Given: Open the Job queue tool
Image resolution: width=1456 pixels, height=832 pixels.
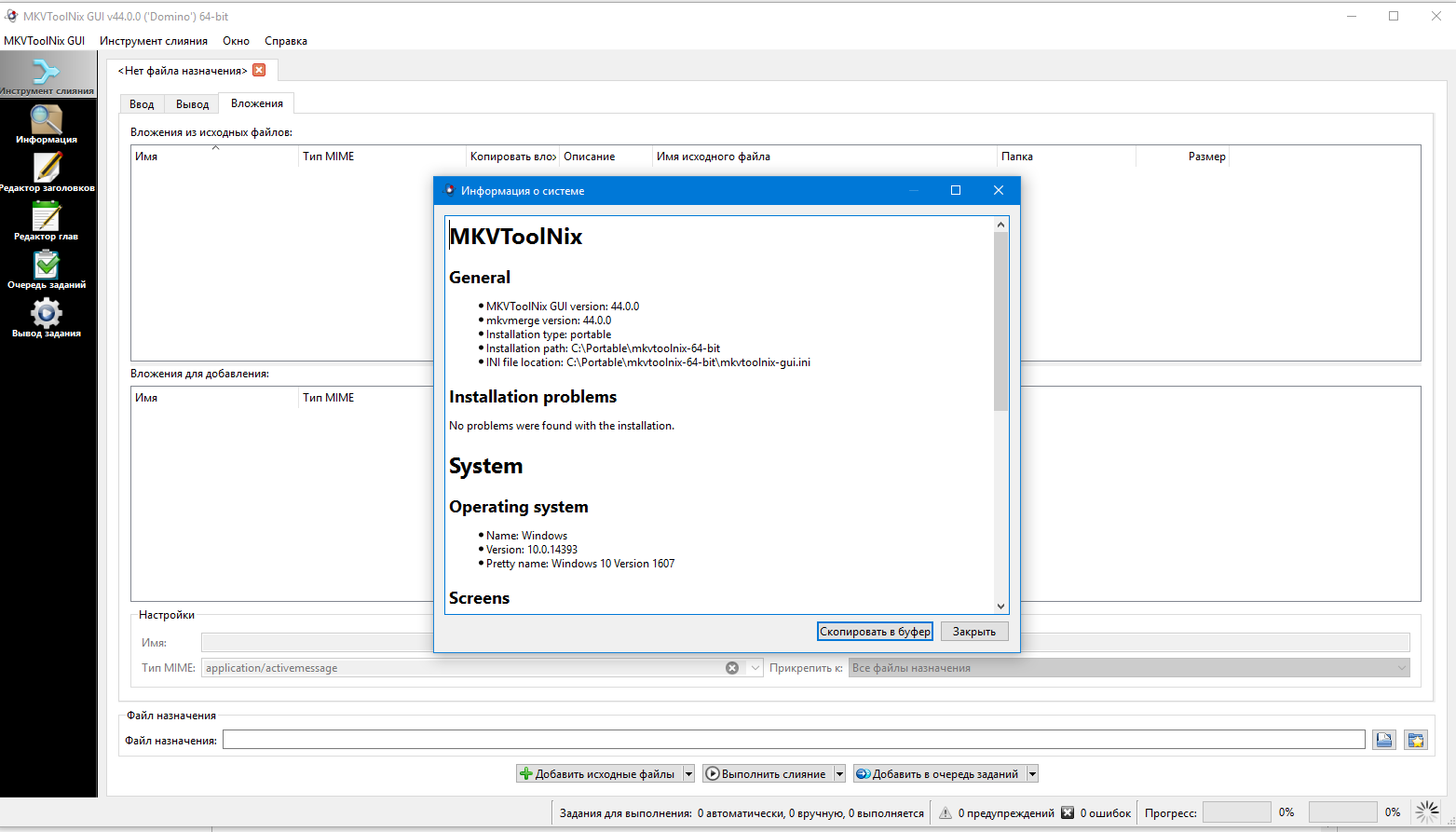Looking at the screenshot, I should tap(47, 268).
